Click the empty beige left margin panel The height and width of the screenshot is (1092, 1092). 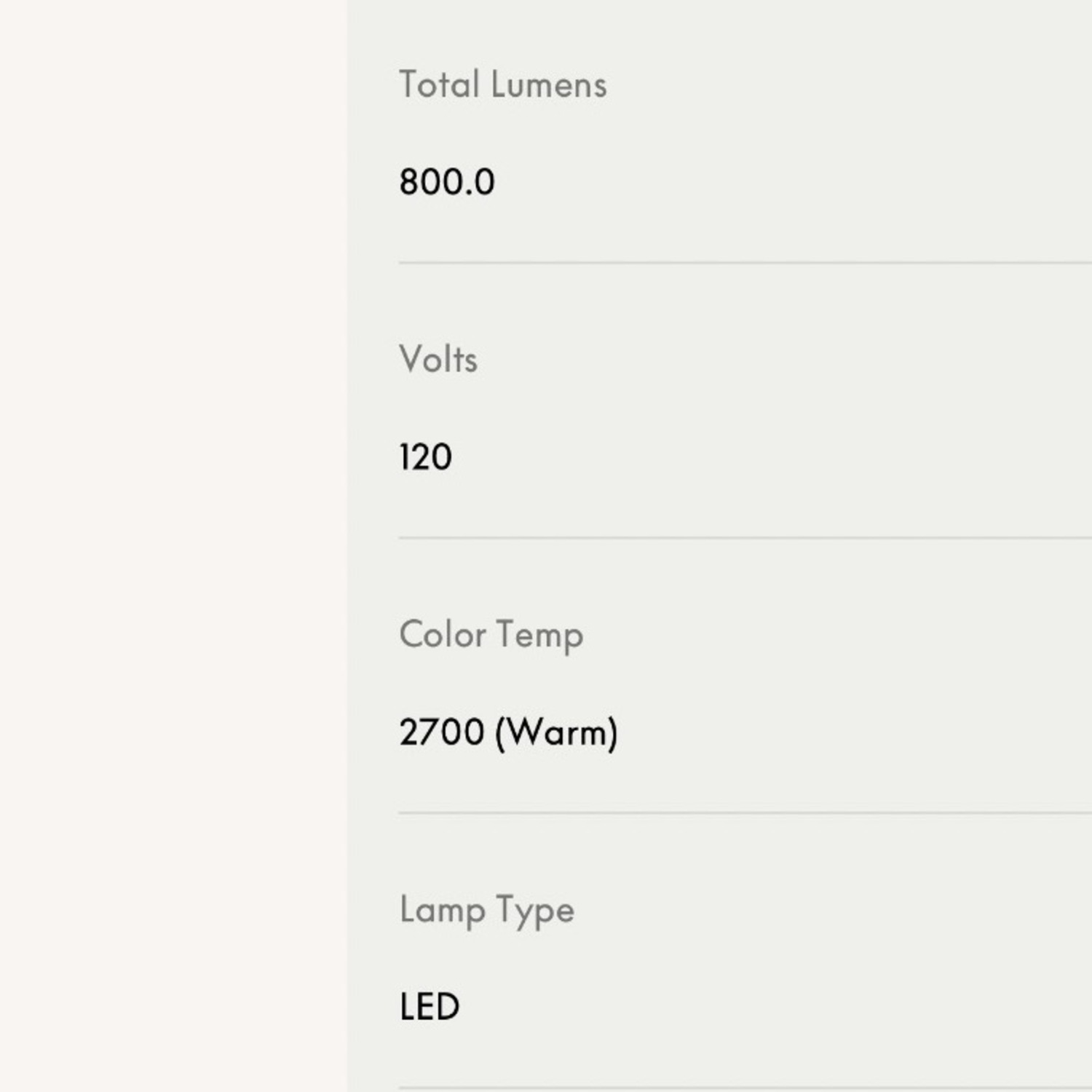pos(173,546)
